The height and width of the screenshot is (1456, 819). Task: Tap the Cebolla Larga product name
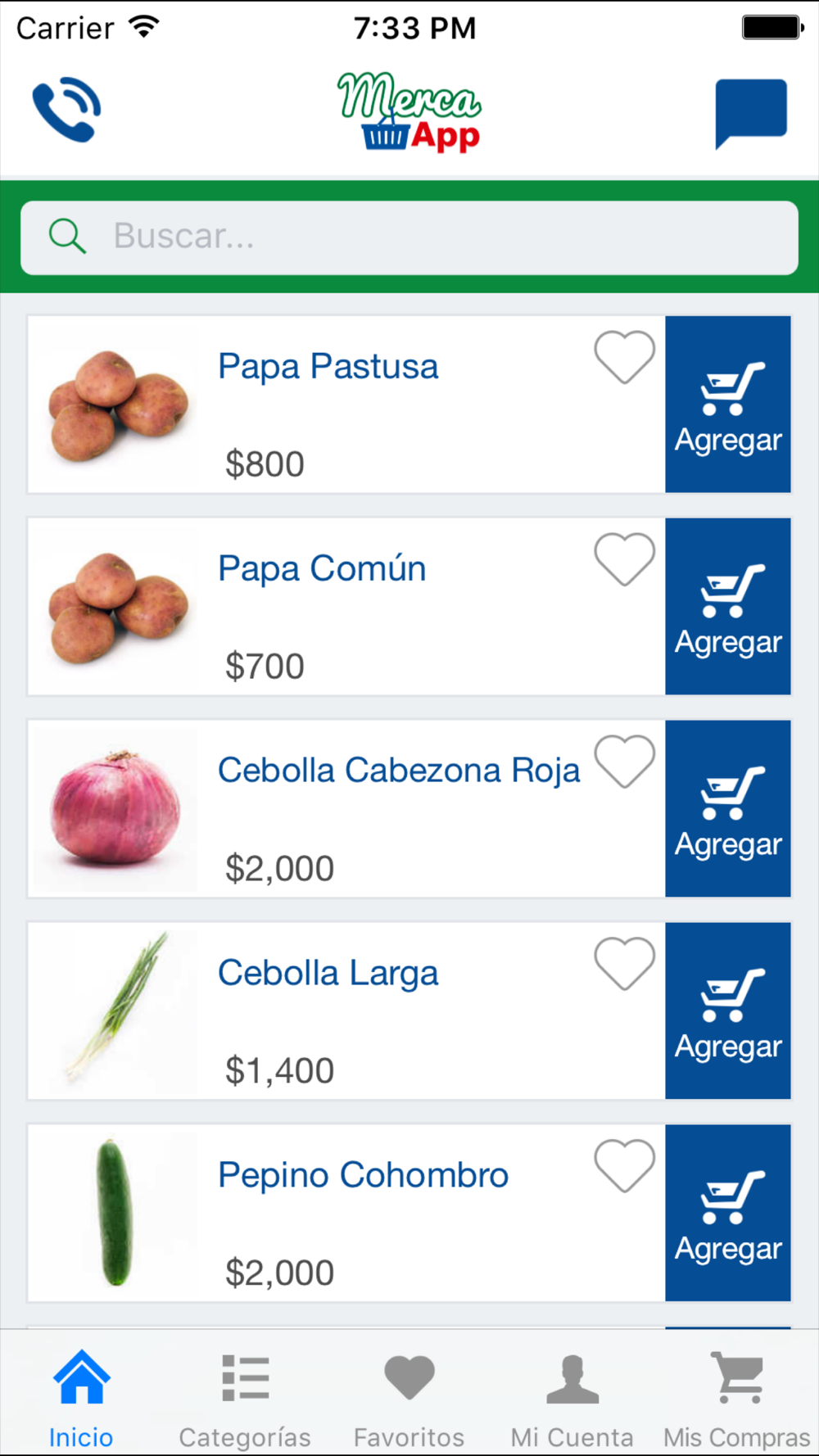328,974
